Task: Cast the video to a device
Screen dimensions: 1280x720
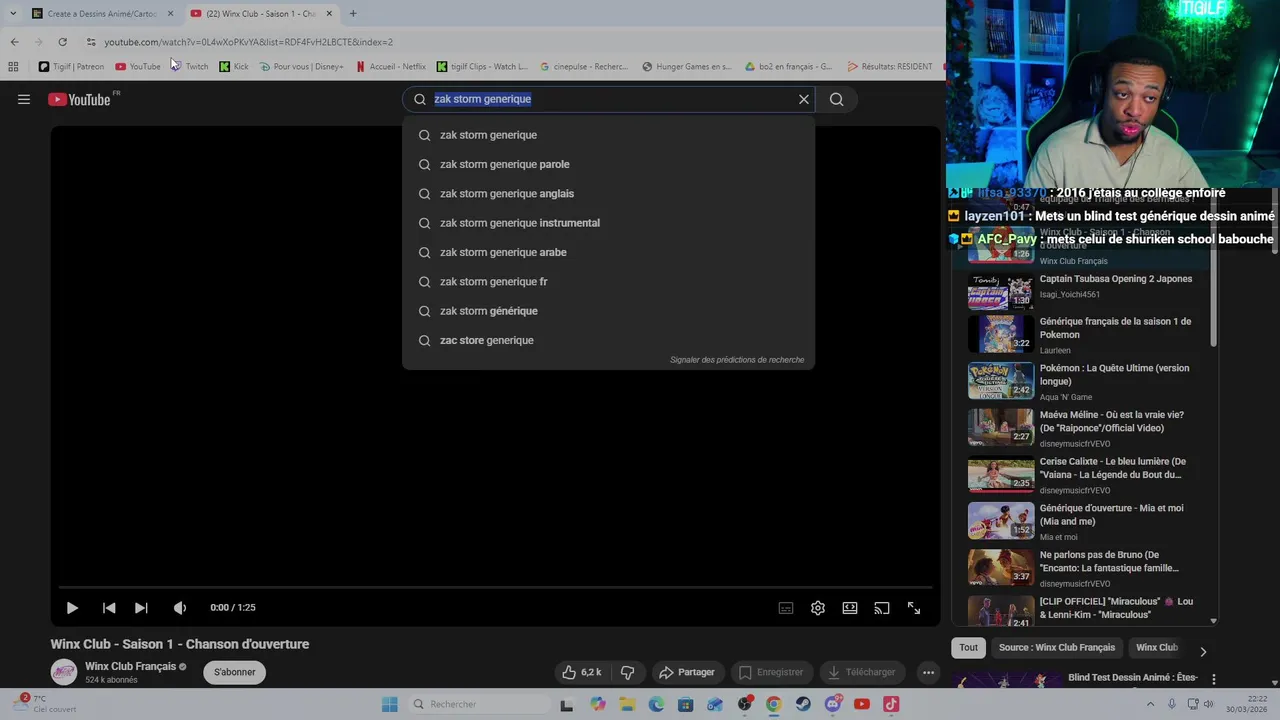Action: tap(882, 608)
